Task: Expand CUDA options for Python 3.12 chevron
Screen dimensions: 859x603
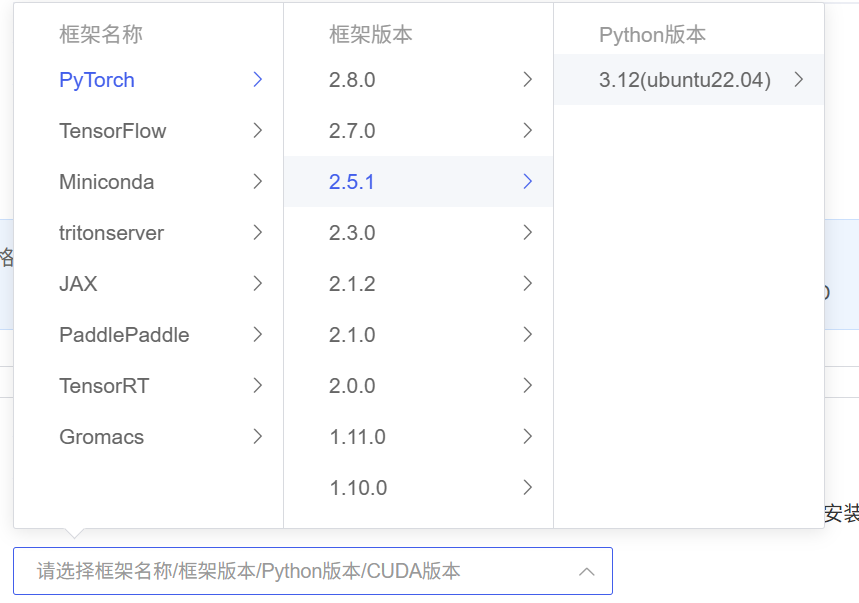Action: [799, 80]
